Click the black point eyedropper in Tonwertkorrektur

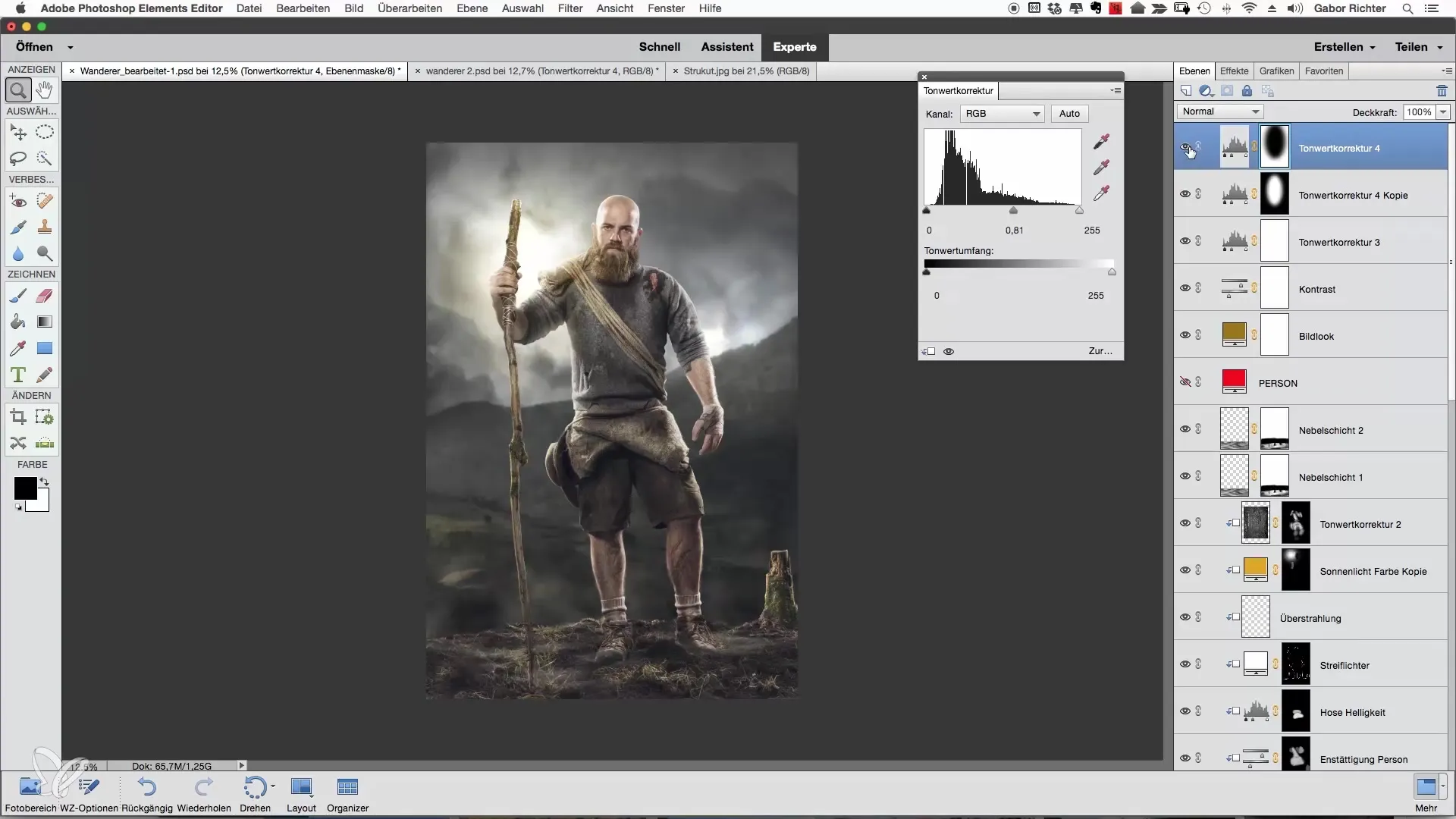click(x=1101, y=142)
